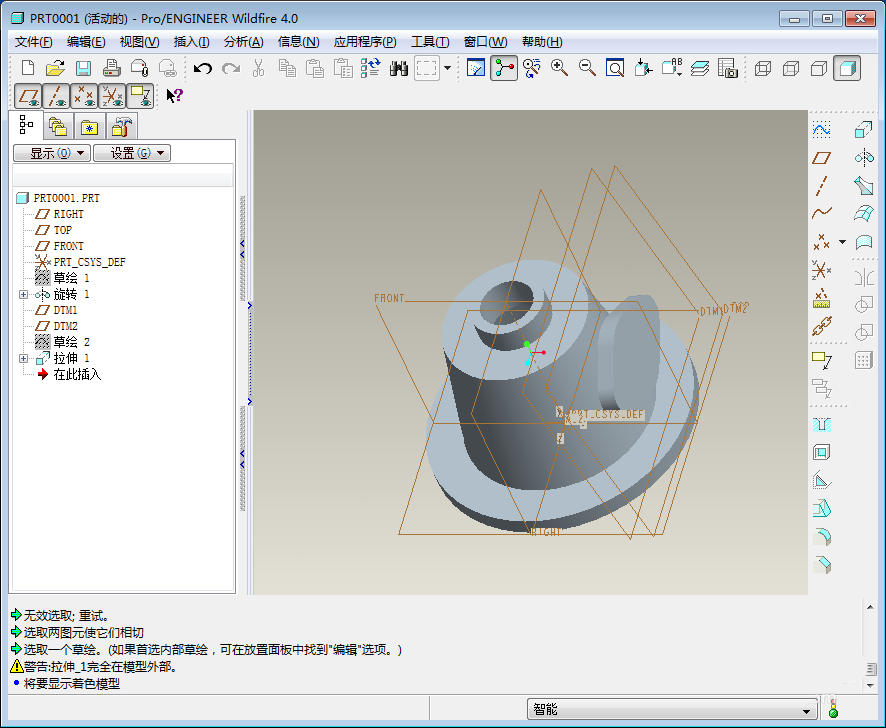Screen dimensions: 886x728
Task: Open the selection box dropdown arrow
Action: pyautogui.click(x=448, y=68)
